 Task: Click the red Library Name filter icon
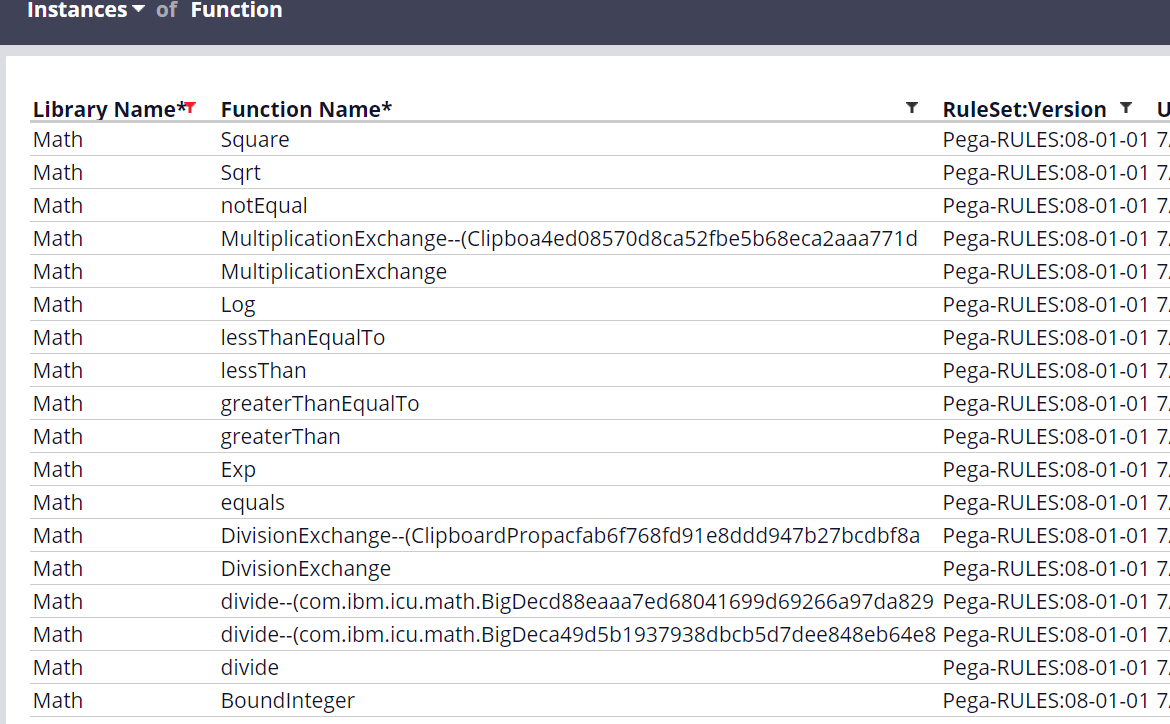point(190,108)
